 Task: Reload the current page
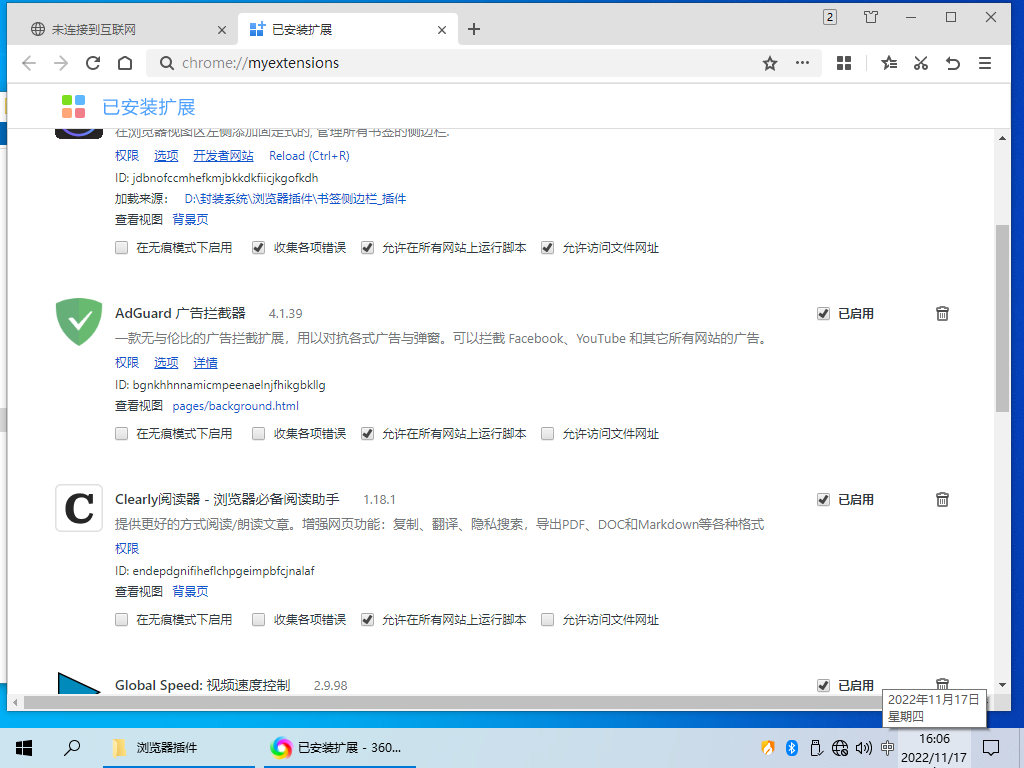coord(93,63)
